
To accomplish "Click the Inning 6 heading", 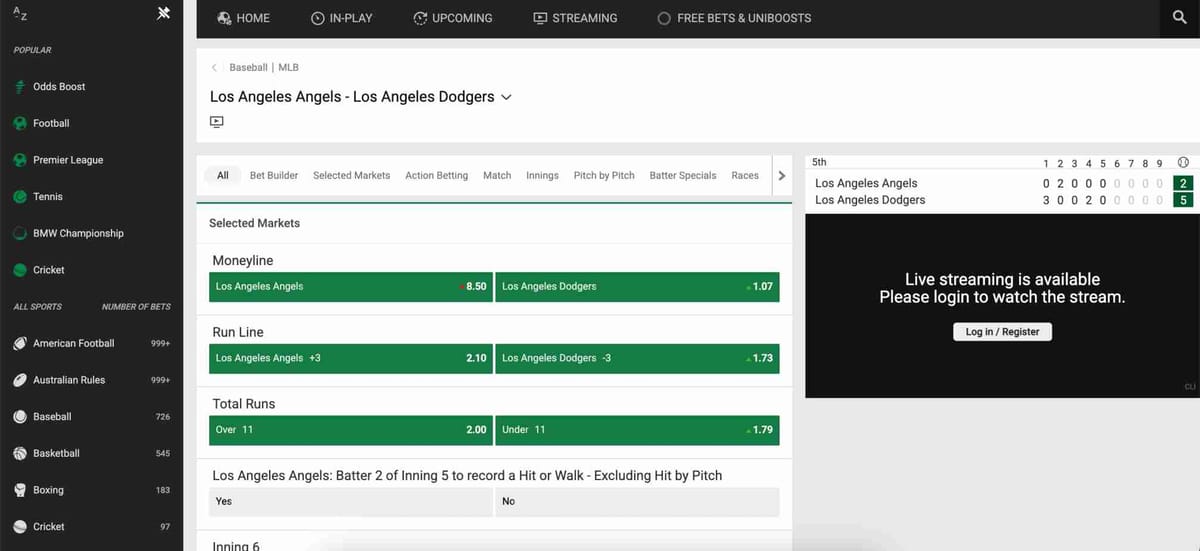I will coord(236,546).
